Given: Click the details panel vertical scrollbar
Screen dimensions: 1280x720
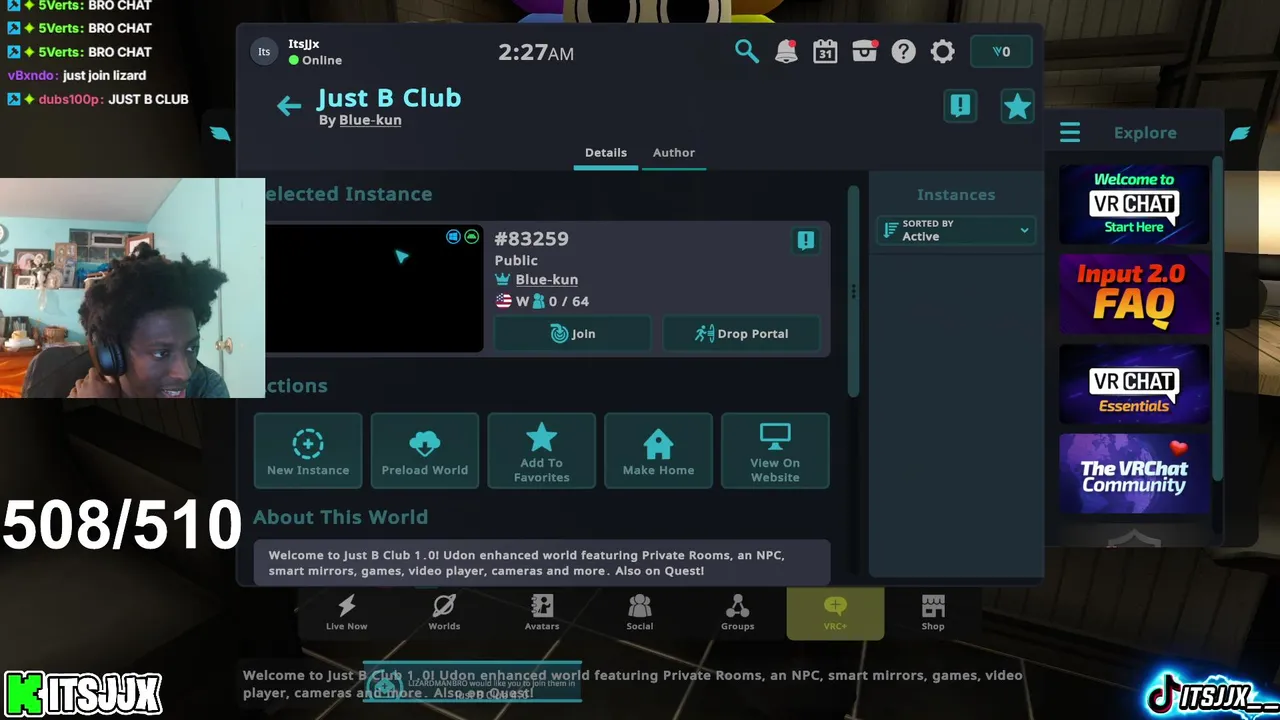Looking at the screenshot, I should click(x=853, y=290).
